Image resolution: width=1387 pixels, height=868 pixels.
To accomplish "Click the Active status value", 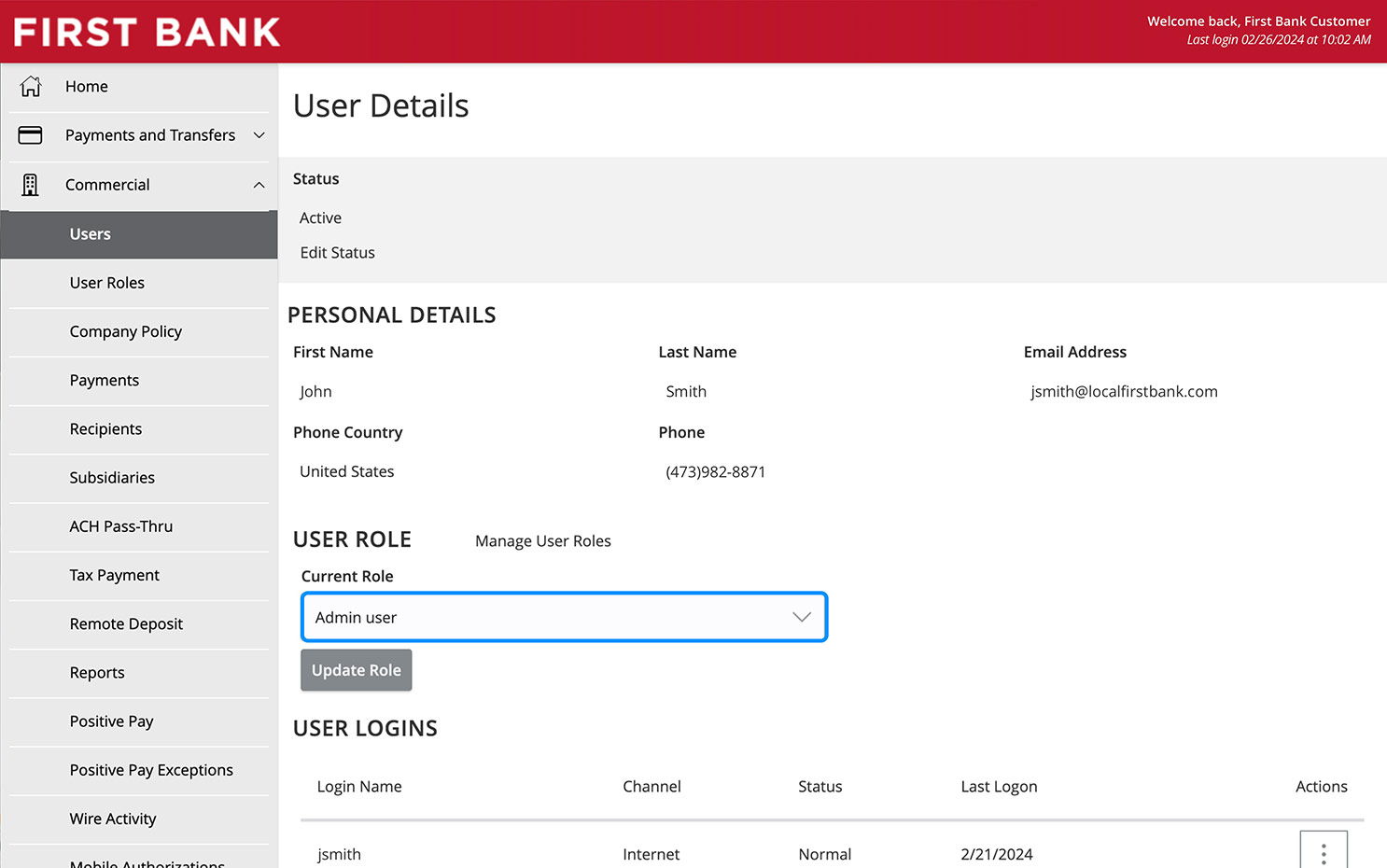I will click(x=320, y=217).
